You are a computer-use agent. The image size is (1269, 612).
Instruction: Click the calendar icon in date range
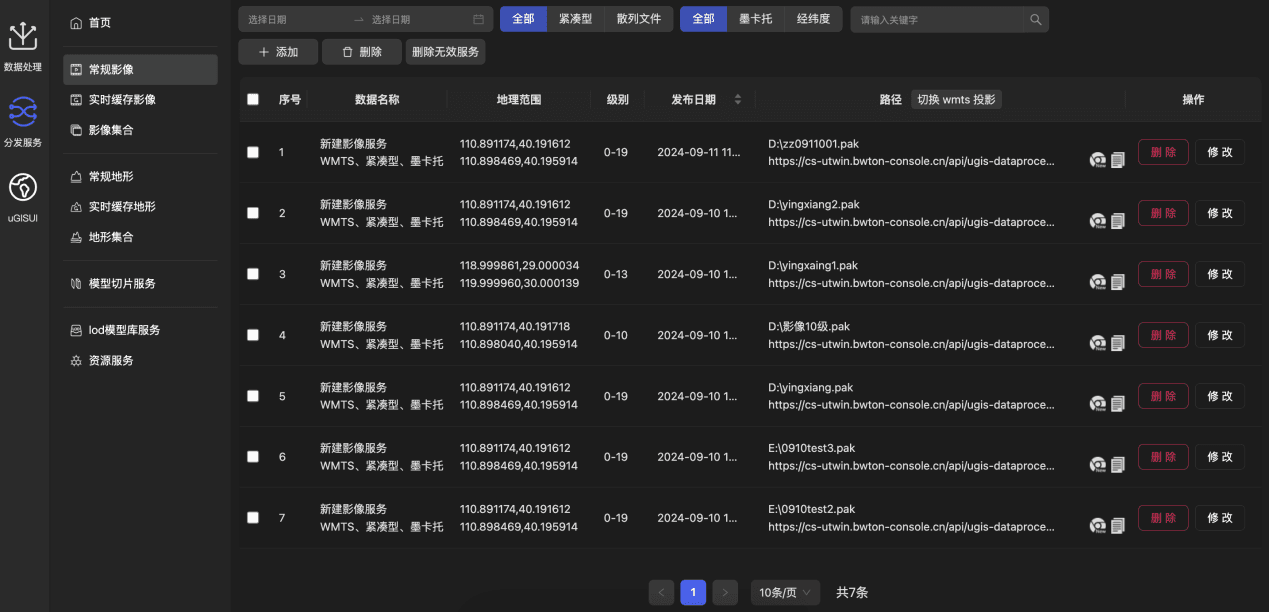pos(479,19)
